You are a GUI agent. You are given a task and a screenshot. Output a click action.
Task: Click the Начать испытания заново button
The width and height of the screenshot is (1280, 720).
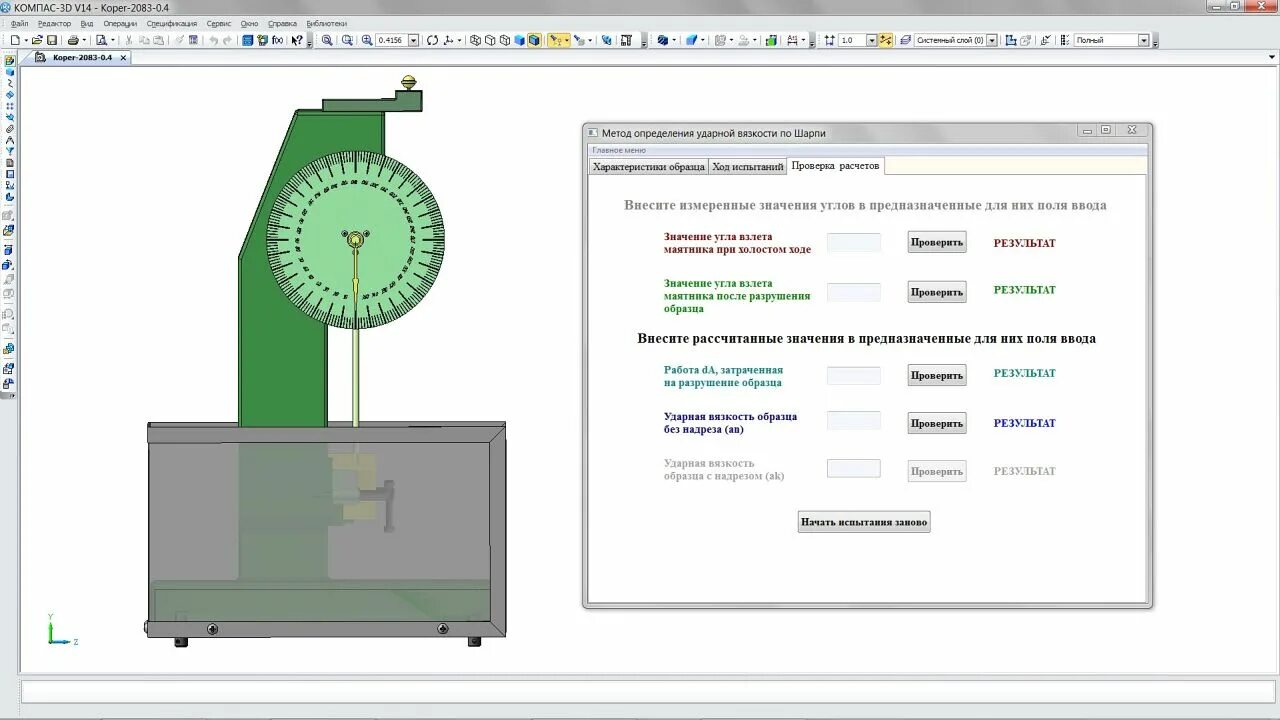[864, 522]
